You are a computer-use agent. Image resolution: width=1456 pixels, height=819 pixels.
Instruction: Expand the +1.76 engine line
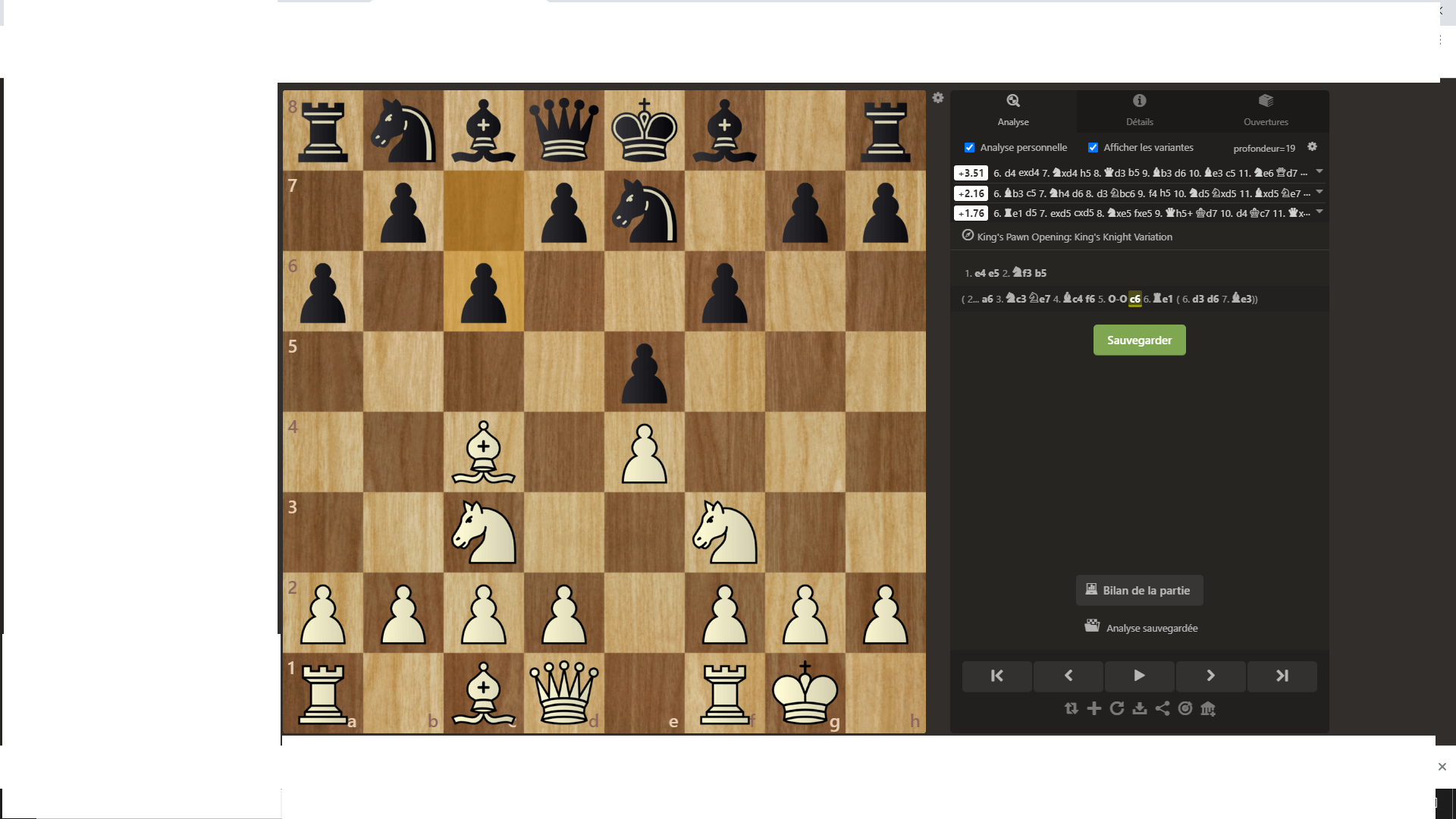[1319, 212]
